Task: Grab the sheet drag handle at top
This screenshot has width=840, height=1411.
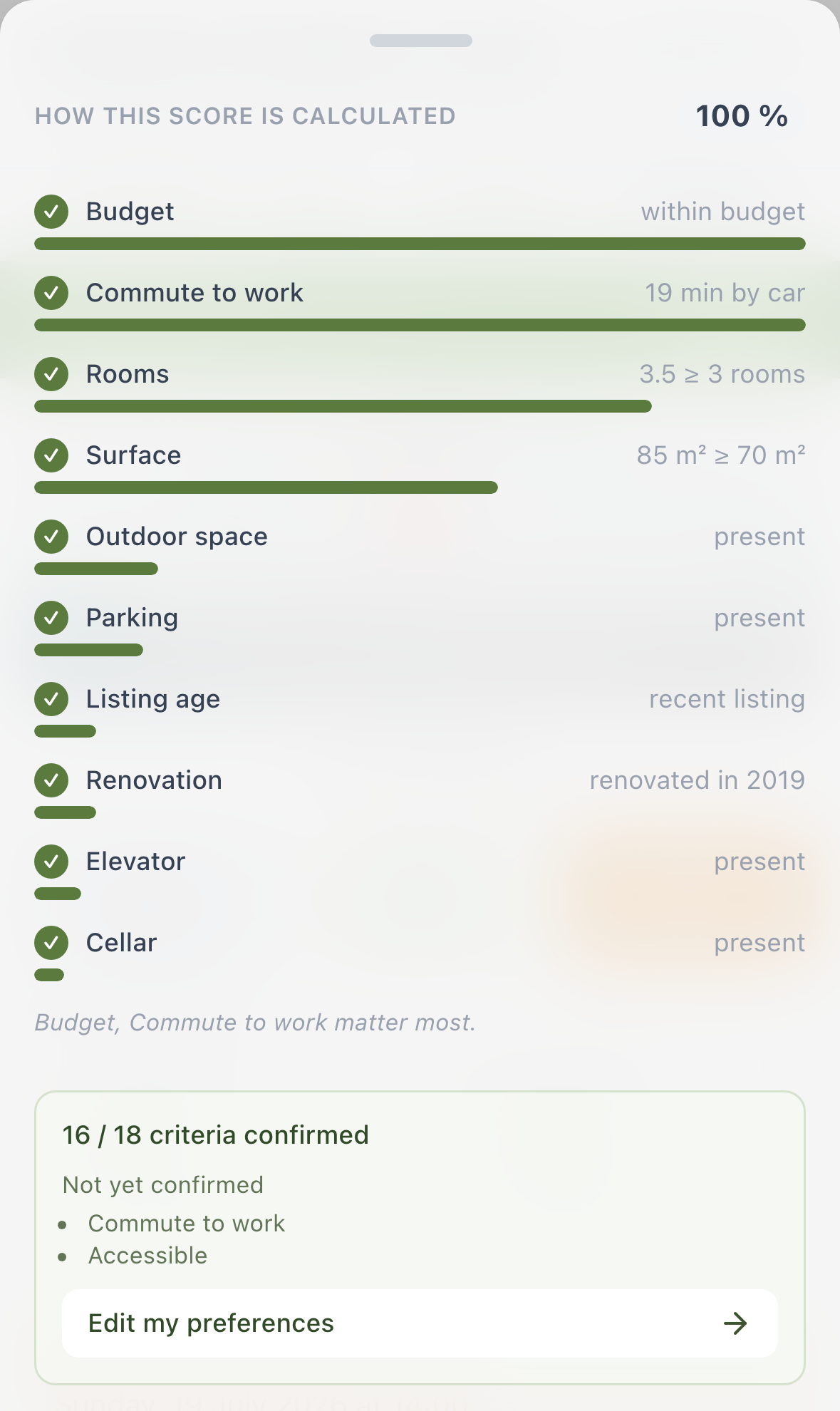Action: [420, 41]
